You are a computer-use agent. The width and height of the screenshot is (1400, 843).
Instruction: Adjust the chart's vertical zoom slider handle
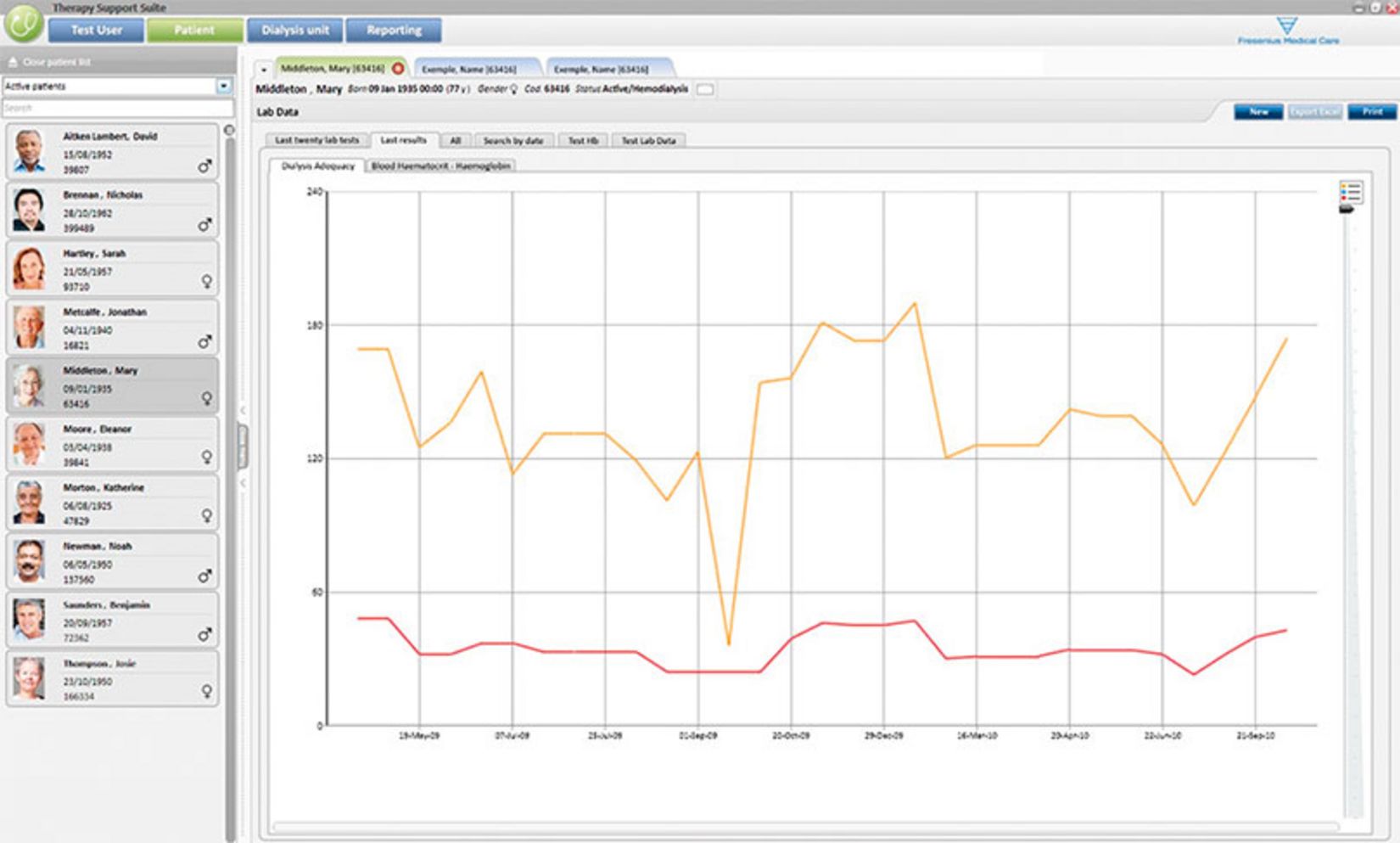pyautogui.click(x=1347, y=210)
